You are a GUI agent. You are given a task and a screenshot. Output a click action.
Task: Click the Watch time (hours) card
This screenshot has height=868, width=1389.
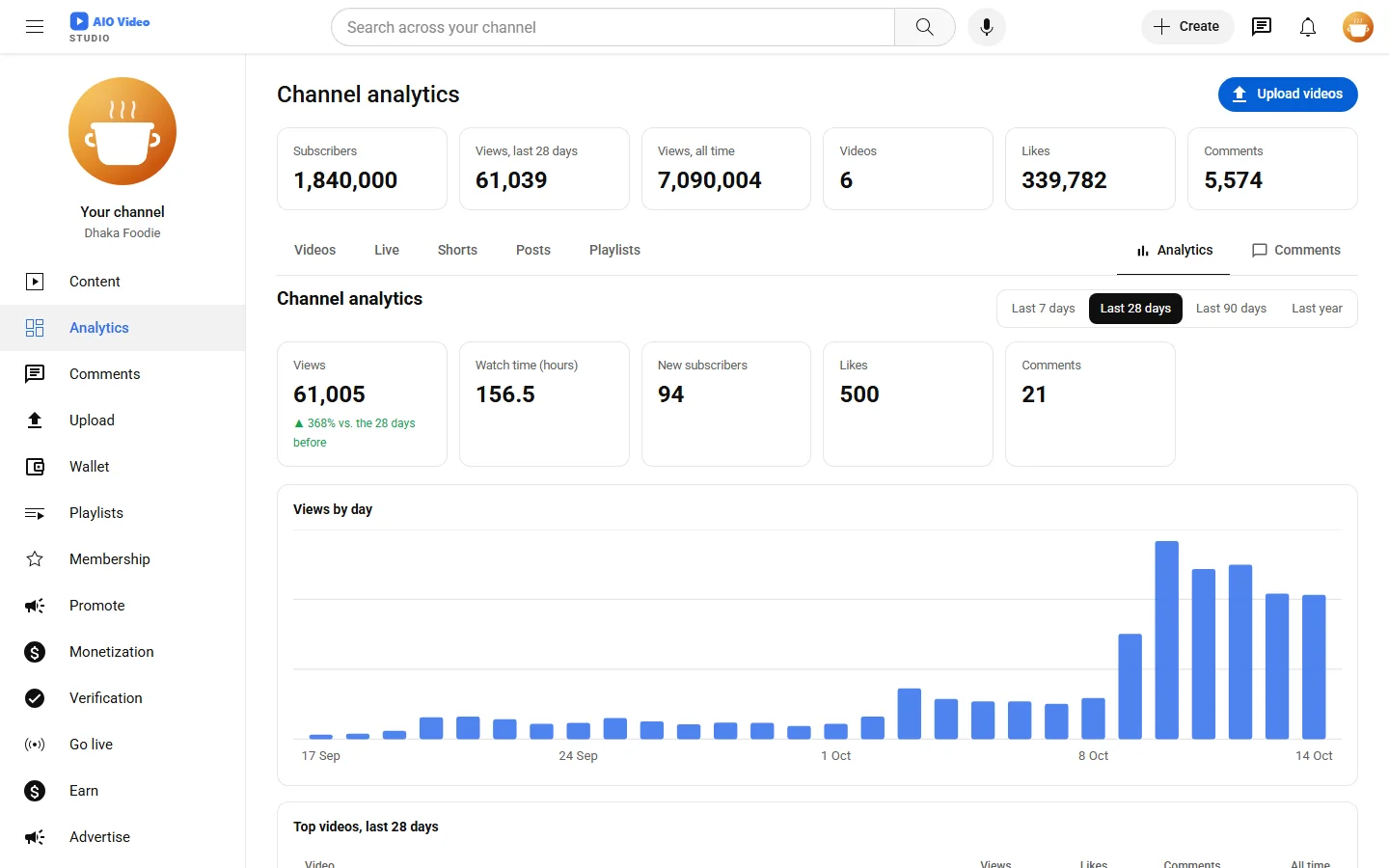coord(544,404)
